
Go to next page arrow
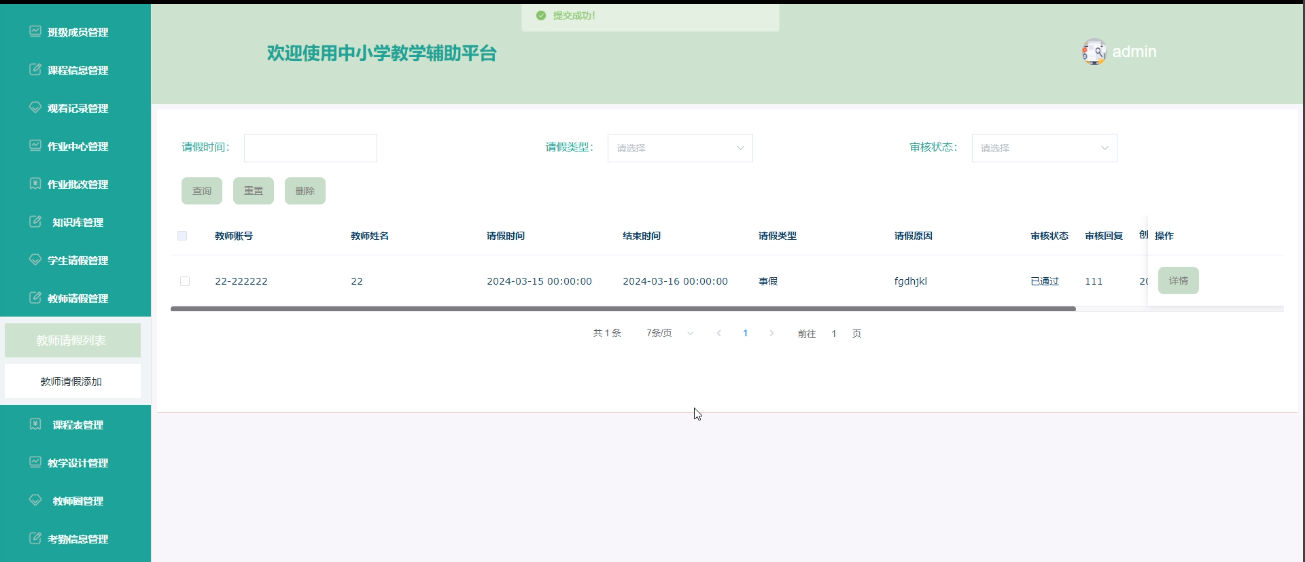771,333
